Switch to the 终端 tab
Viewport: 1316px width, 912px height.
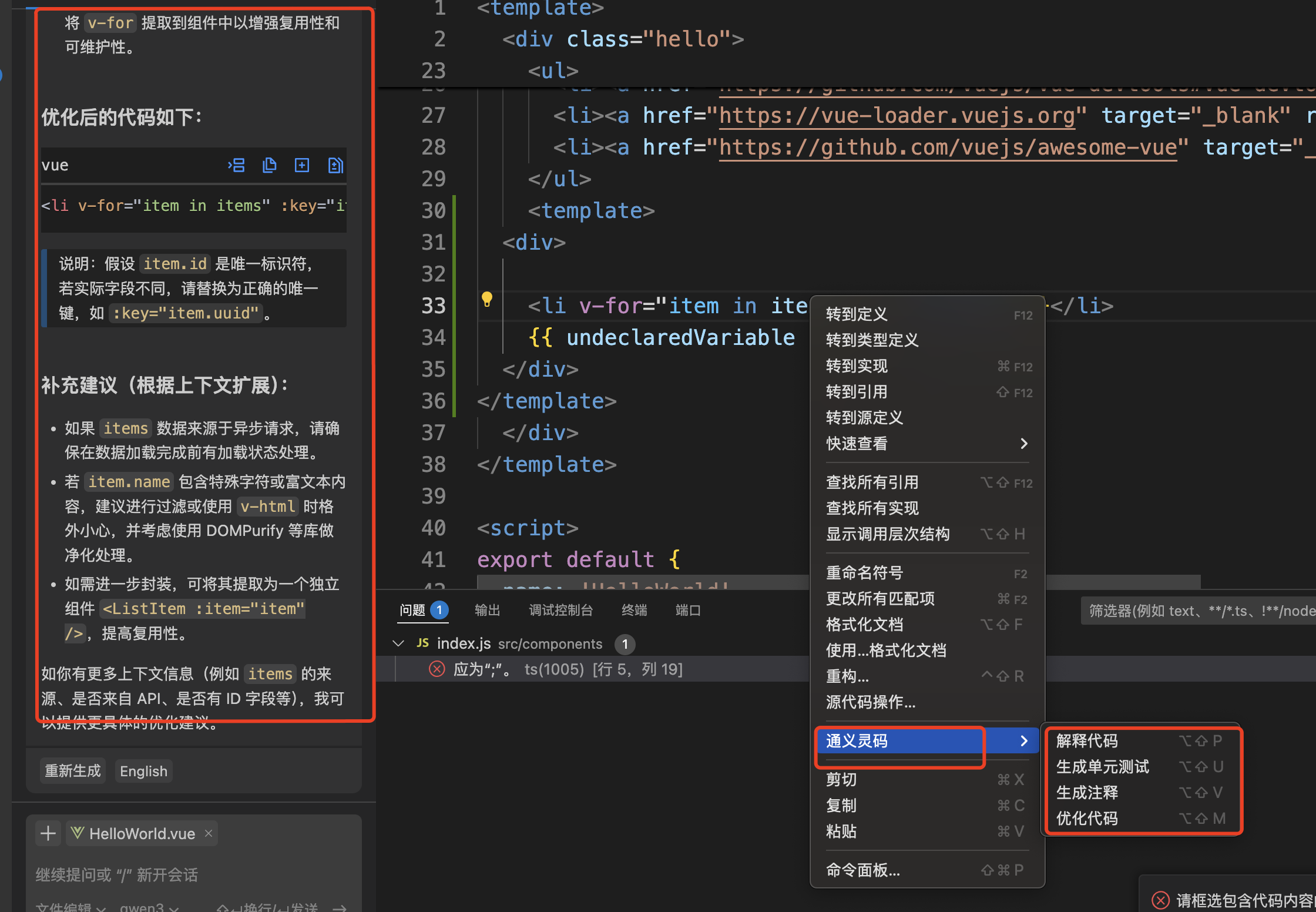click(x=634, y=610)
